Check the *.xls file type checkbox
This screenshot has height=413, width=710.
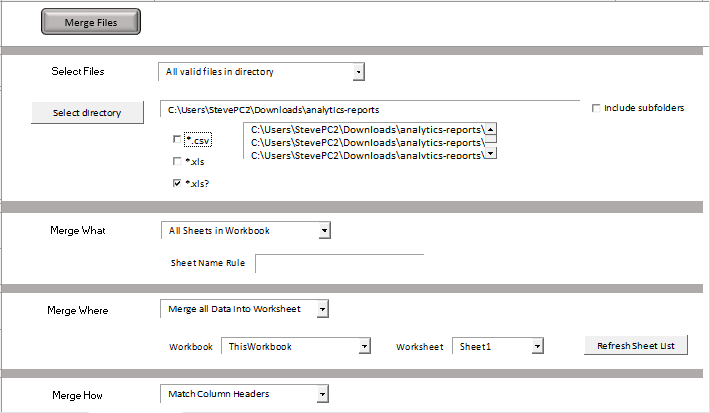(x=177, y=161)
